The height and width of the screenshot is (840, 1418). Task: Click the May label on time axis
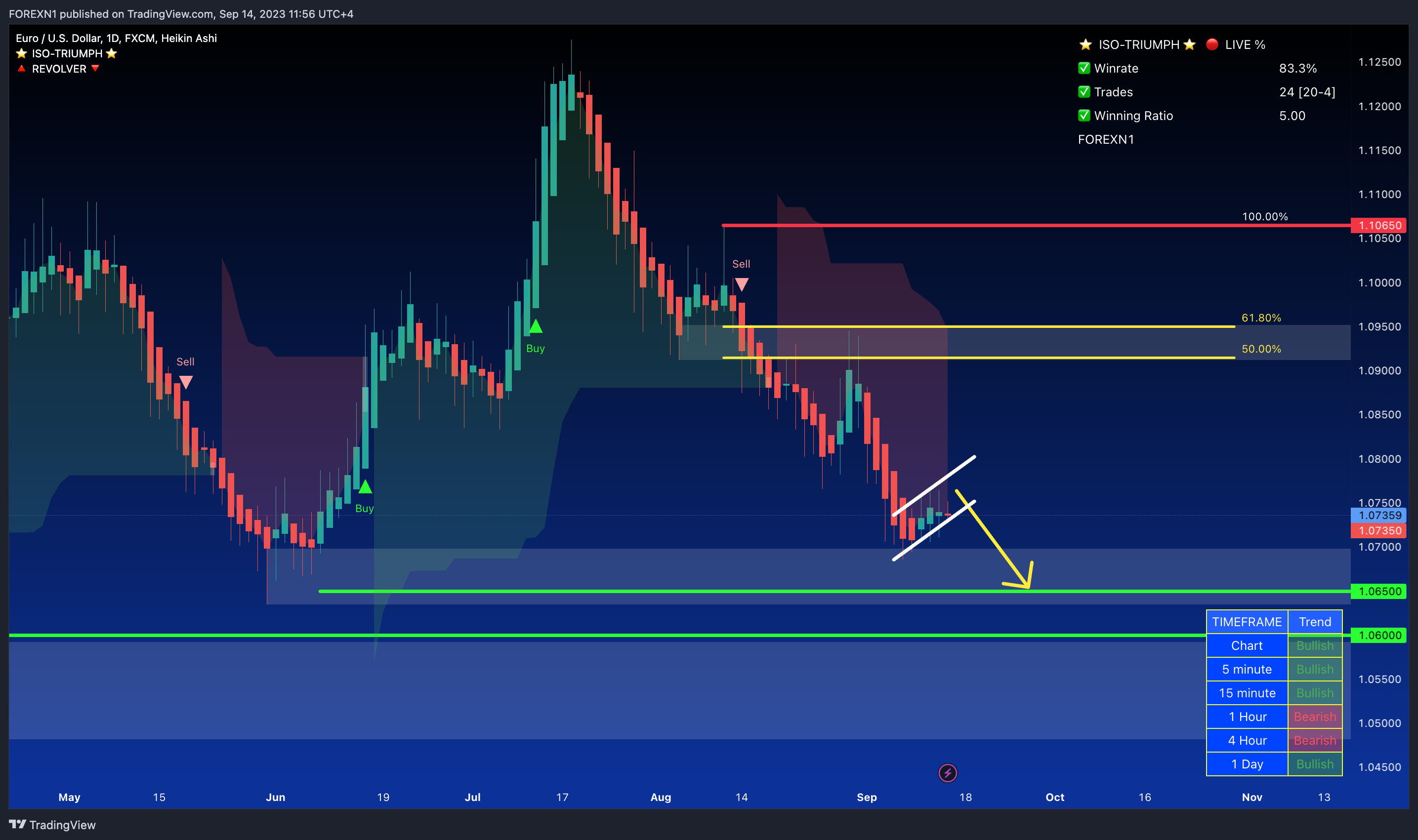tap(69, 797)
